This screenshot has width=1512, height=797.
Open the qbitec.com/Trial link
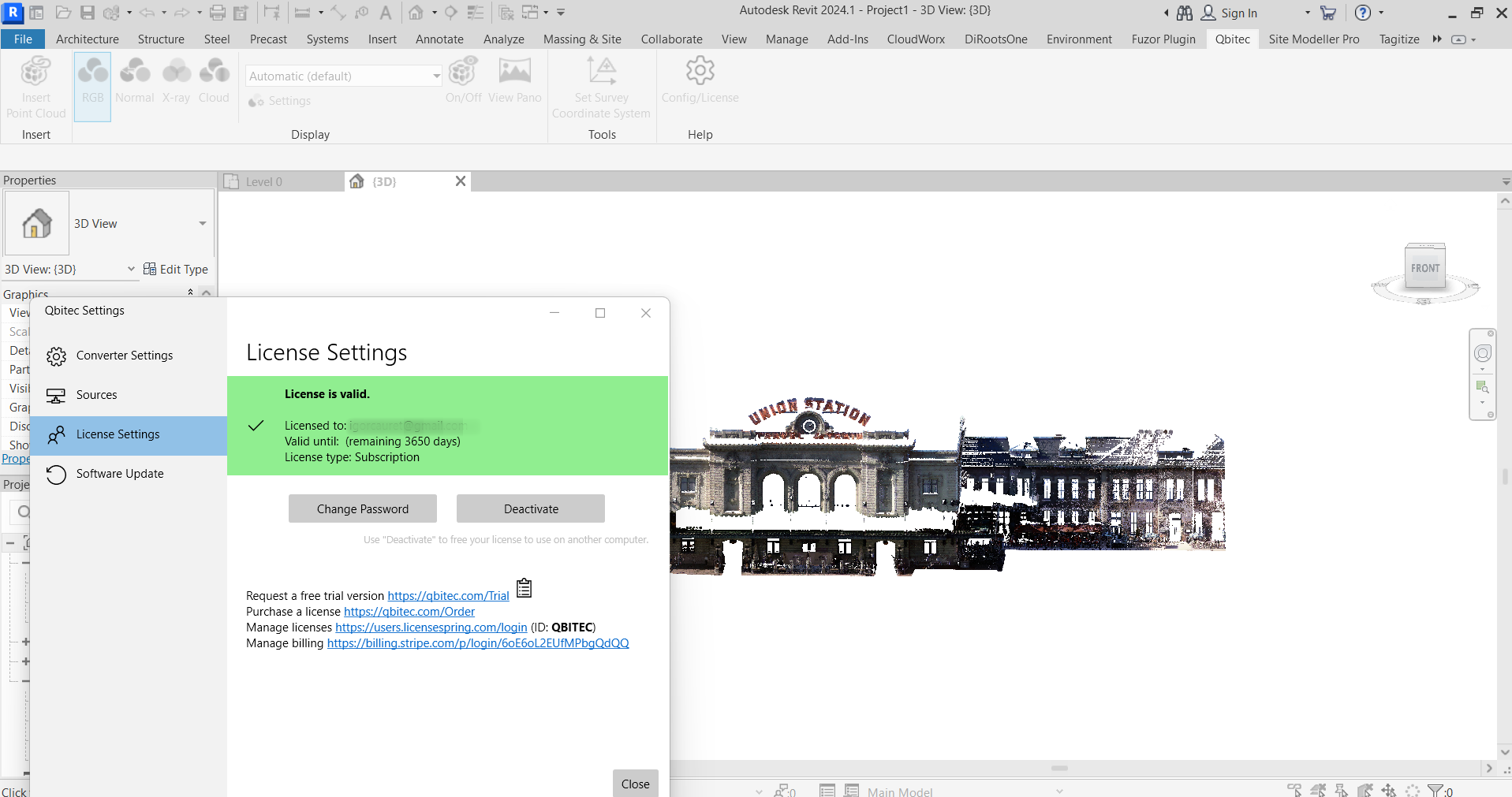(x=448, y=596)
